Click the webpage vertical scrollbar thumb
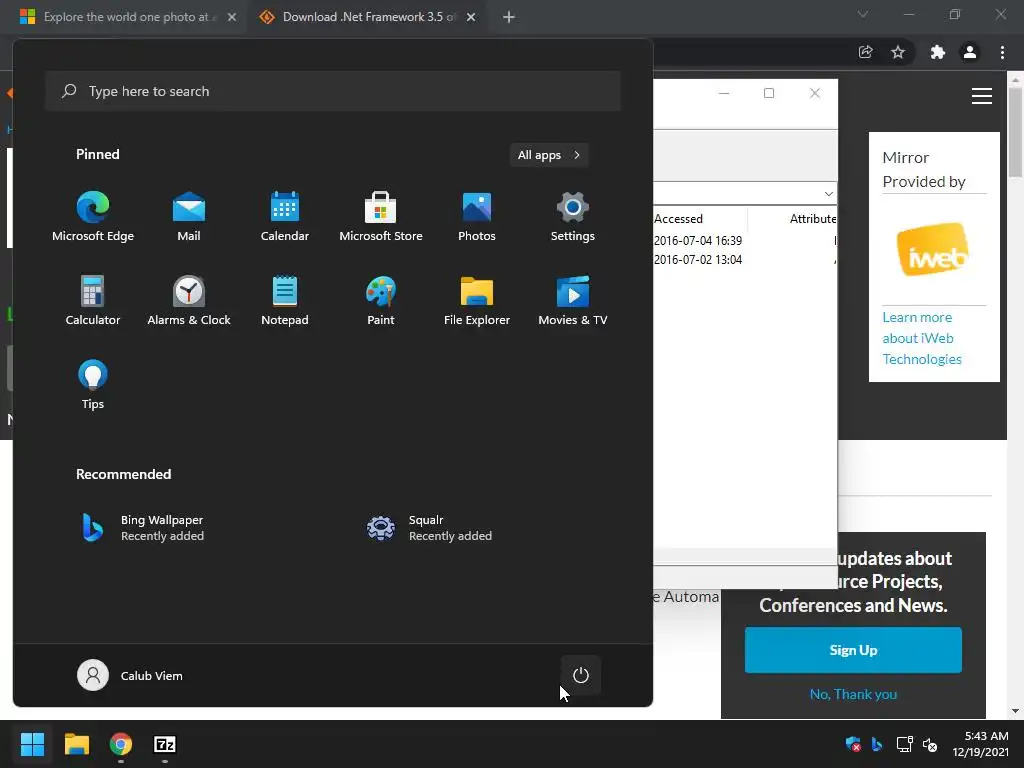The image size is (1024, 768). tap(1015, 132)
